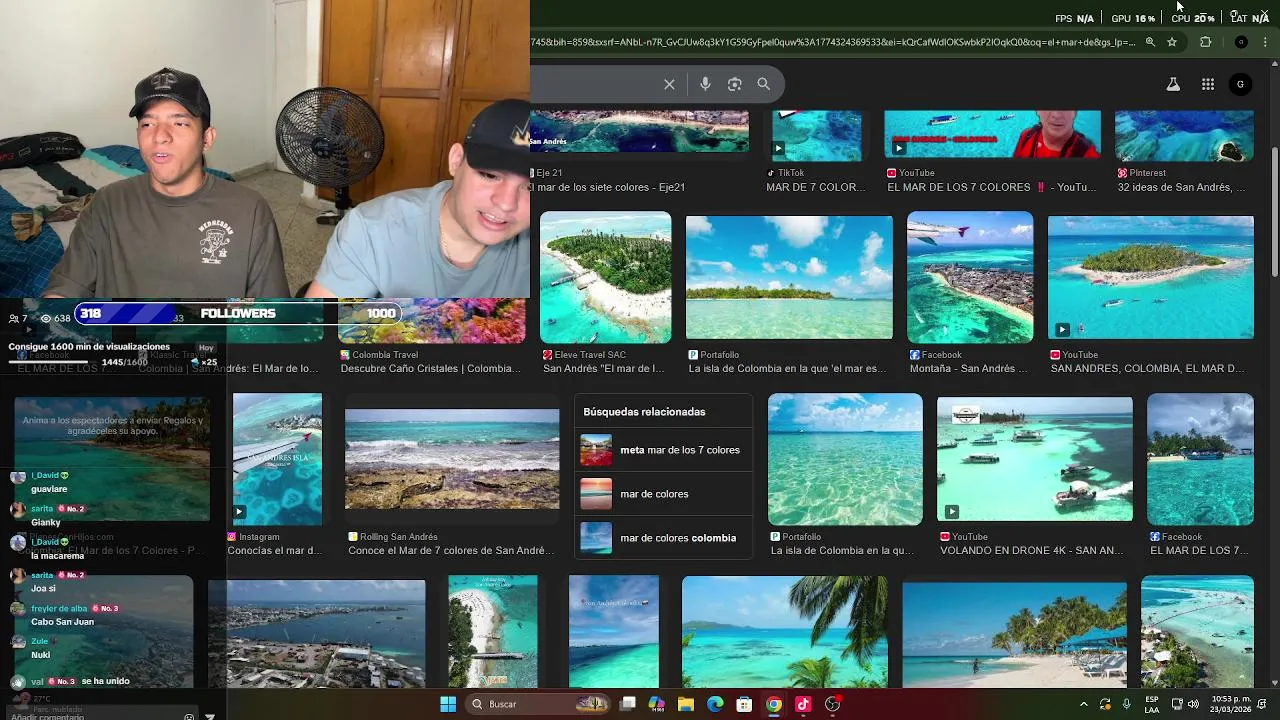Click the 'Joa si' chat message
This screenshot has height=720, width=1280.
point(43,588)
